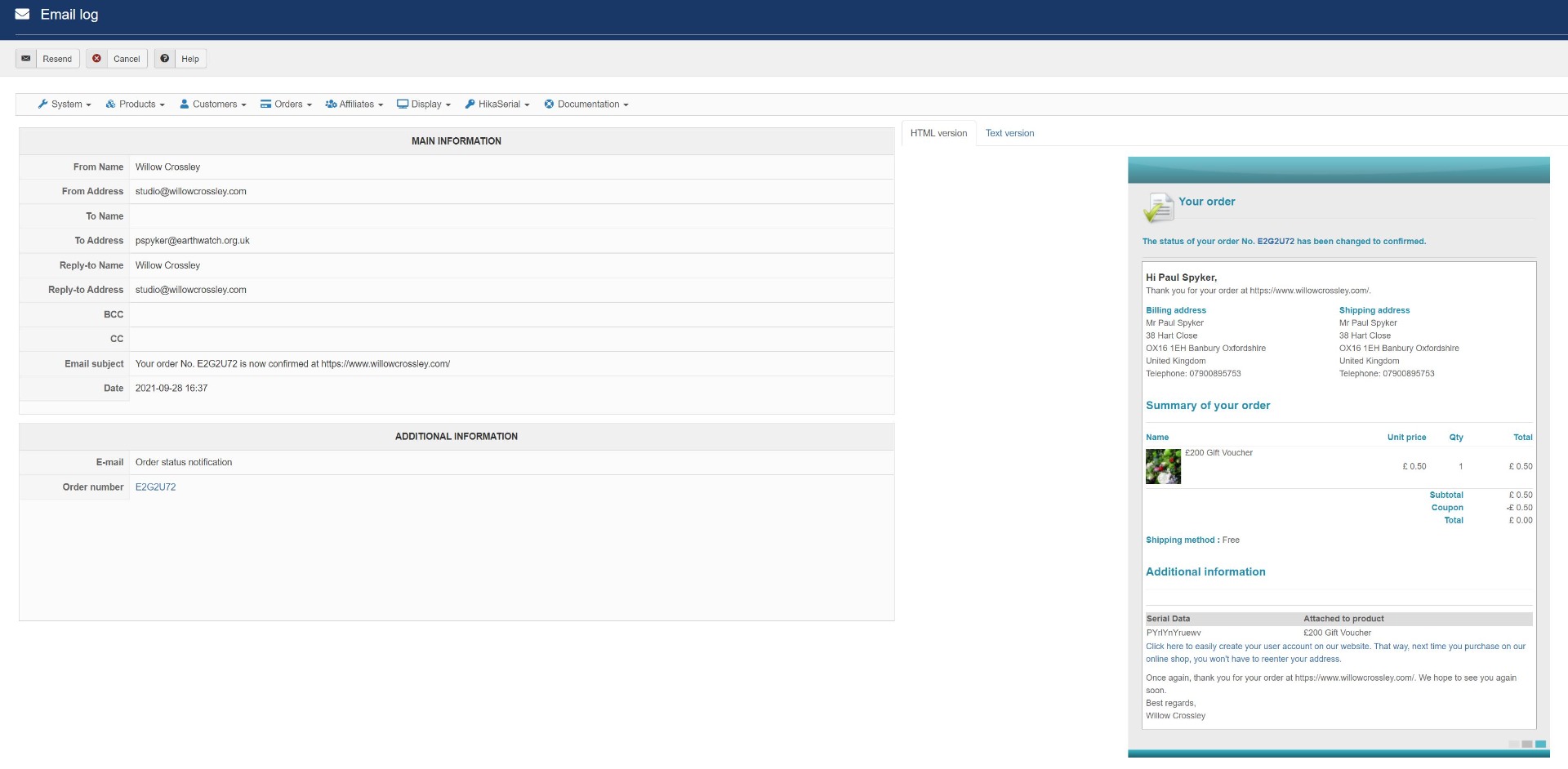Open the Affiliates dropdown
The image size is (1568, 769).
354,104
